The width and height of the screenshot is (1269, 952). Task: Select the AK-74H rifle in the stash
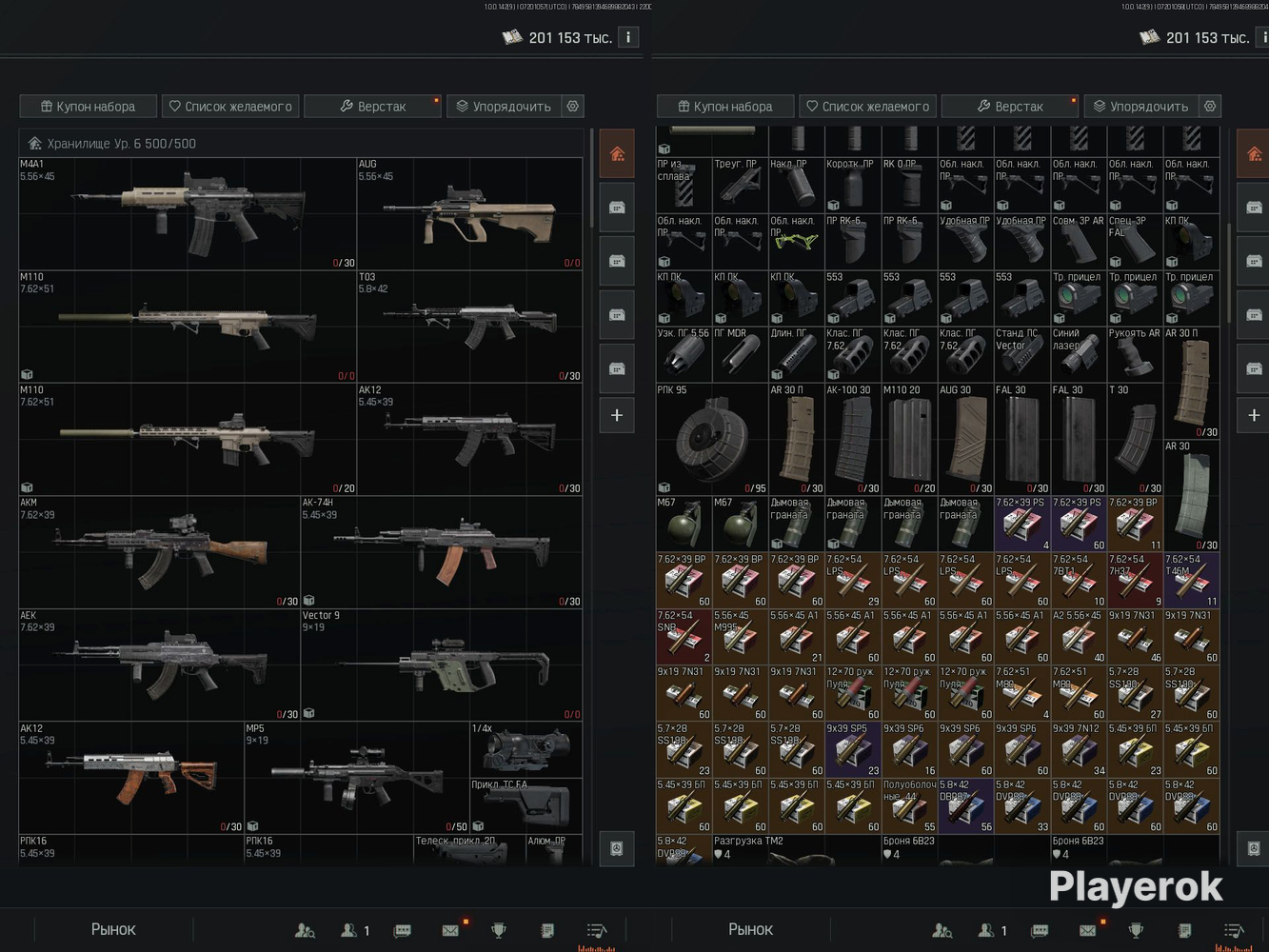tap(442, 552)
